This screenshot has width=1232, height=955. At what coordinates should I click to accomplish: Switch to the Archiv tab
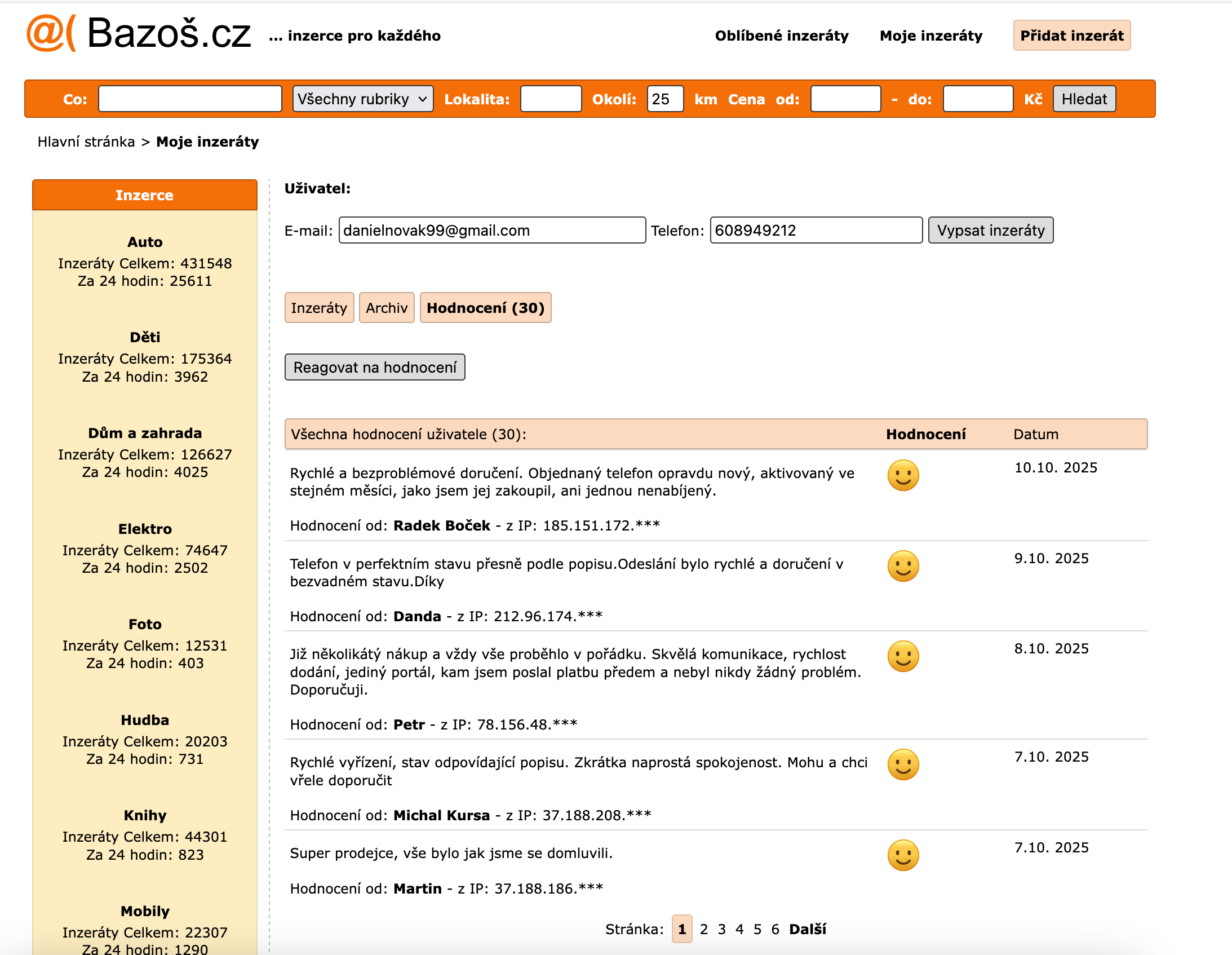(x=387, y=308)
